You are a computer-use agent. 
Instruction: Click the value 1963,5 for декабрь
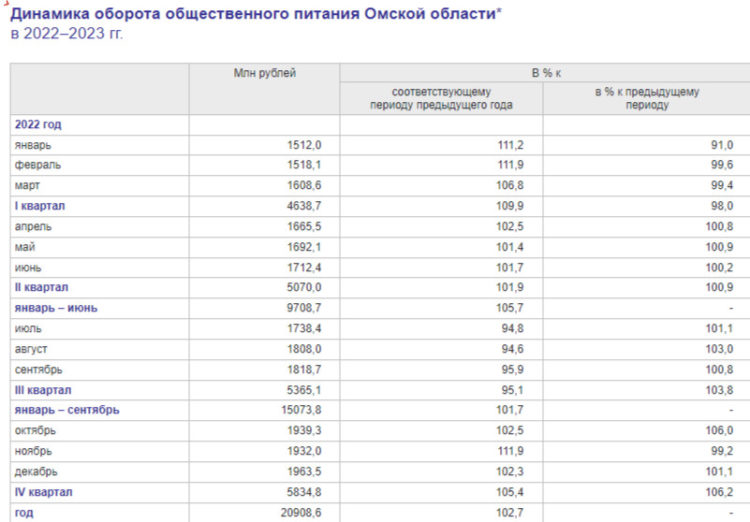(304, 472)
